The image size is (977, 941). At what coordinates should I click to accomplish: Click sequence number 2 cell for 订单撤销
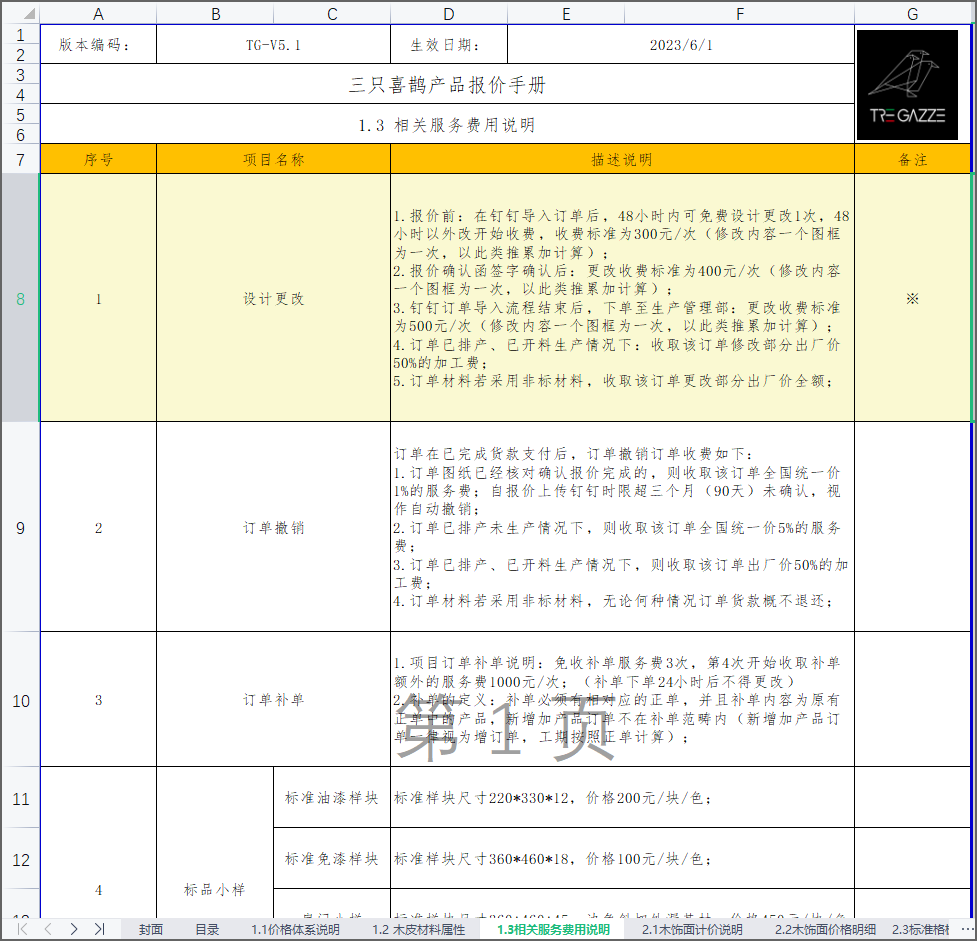[98, 527]
